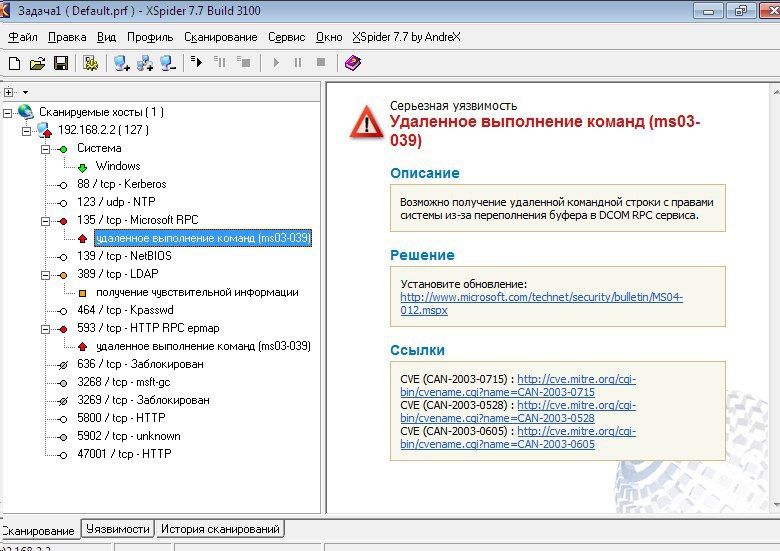Stop all scans using the stop icon

(x=321, y=62)
